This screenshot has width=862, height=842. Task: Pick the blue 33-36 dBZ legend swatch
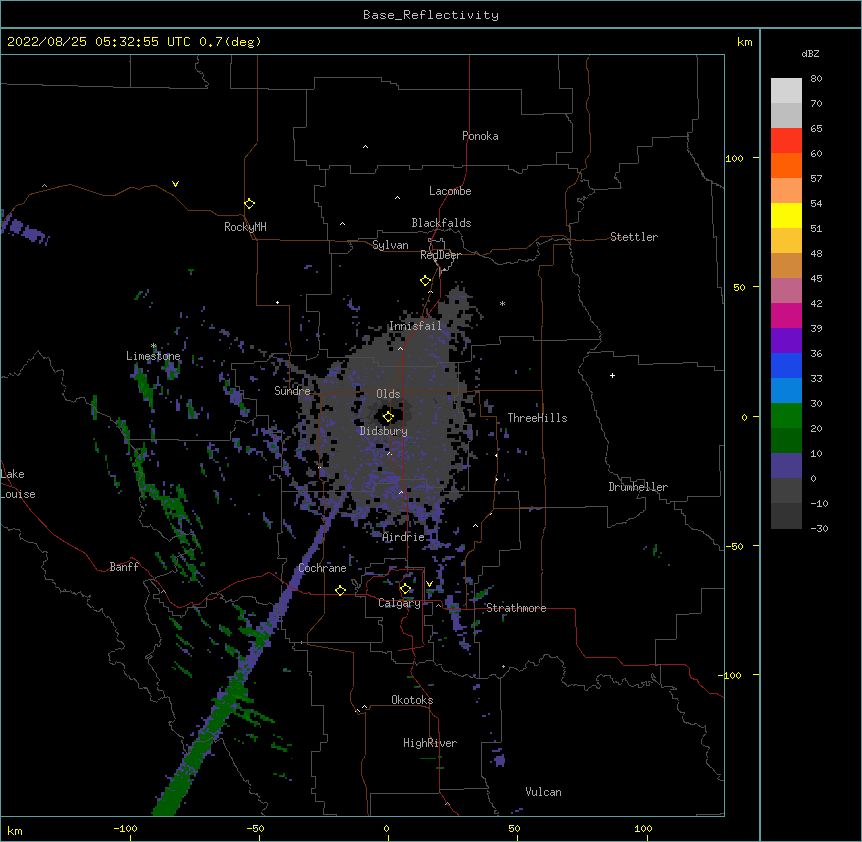point(786,365)
